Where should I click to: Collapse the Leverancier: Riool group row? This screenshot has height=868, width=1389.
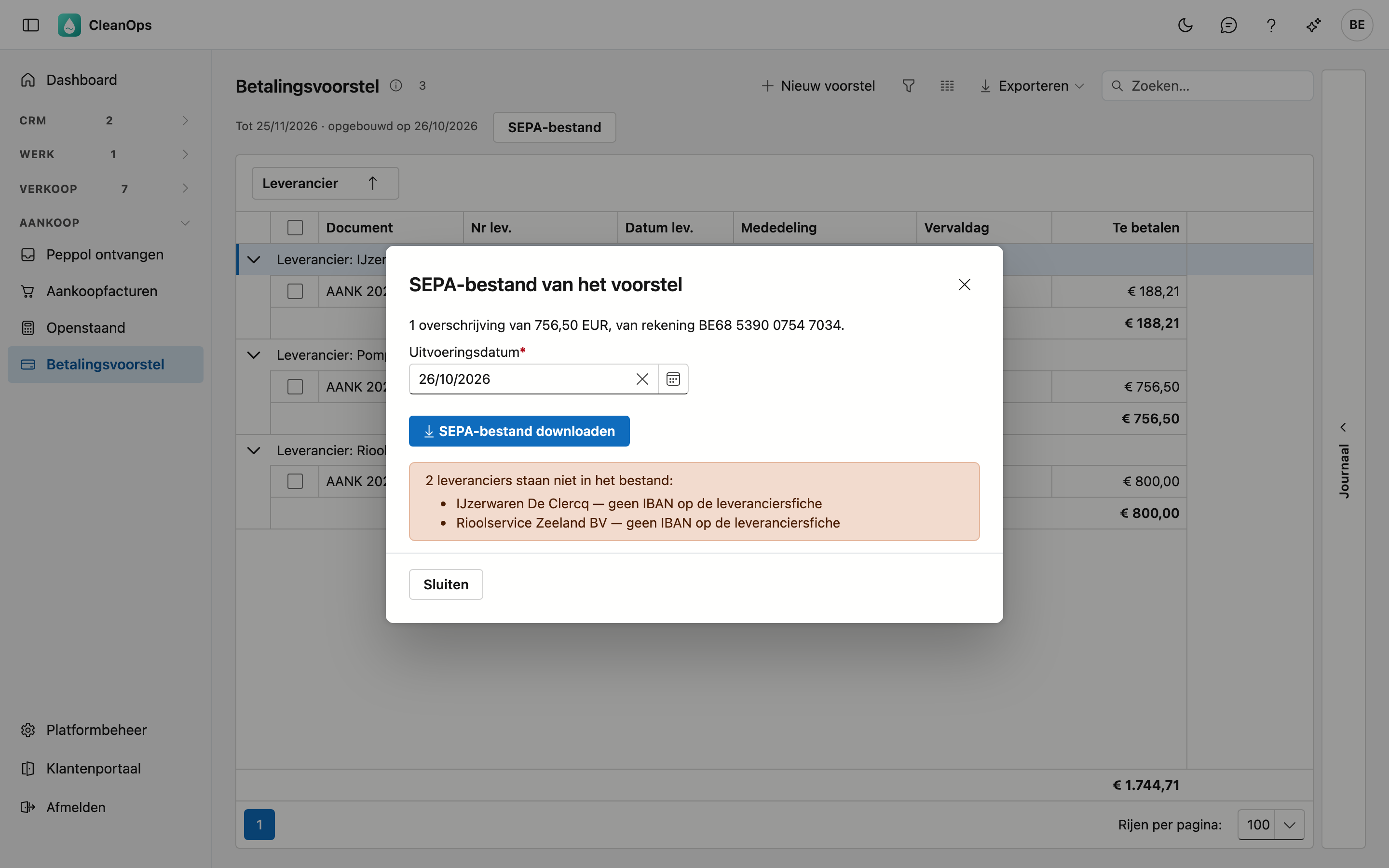[x=254, y=450]
